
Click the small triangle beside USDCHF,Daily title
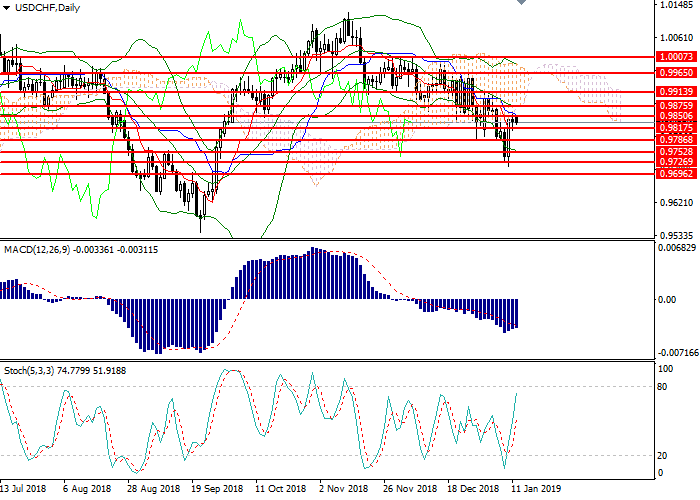pos(7,8)
